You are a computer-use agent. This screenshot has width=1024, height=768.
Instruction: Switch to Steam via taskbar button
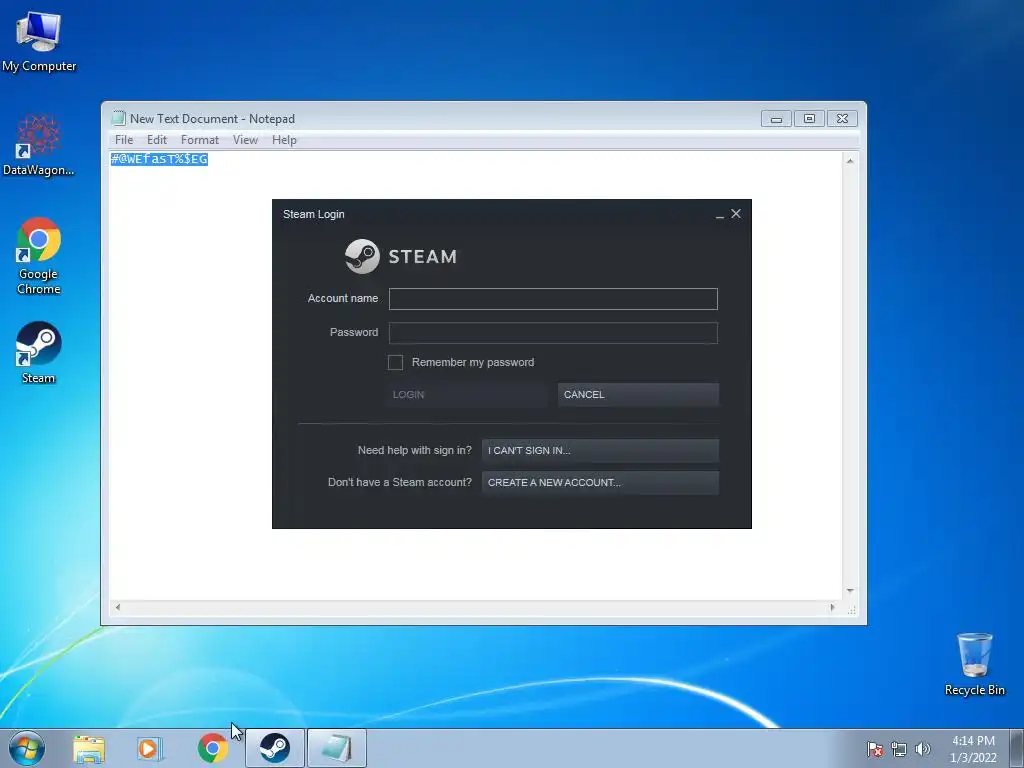[x=275, y=748]
